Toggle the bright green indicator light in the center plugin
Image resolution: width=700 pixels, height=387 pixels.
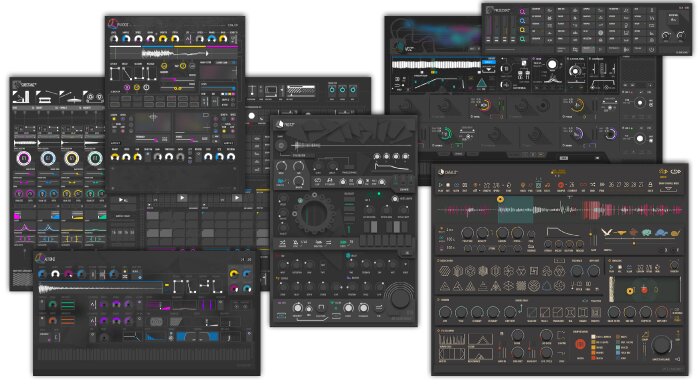point(379,194)
